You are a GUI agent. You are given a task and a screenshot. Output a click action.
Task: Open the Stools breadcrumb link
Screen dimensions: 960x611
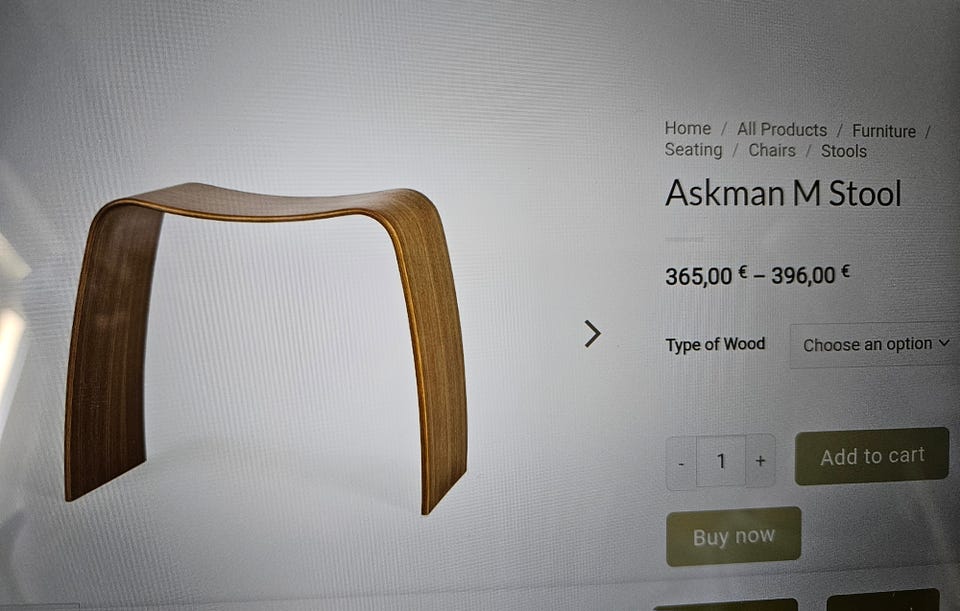(x=844, y=151)
